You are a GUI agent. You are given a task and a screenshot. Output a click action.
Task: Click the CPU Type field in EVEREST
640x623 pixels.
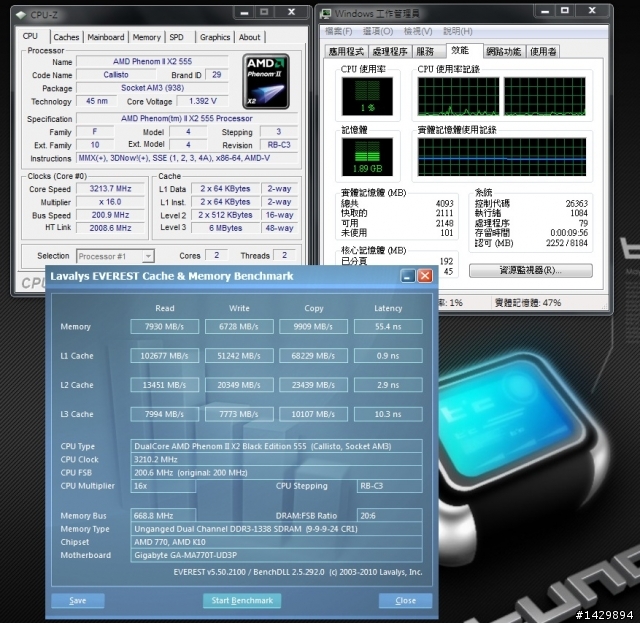pos(276,446)
